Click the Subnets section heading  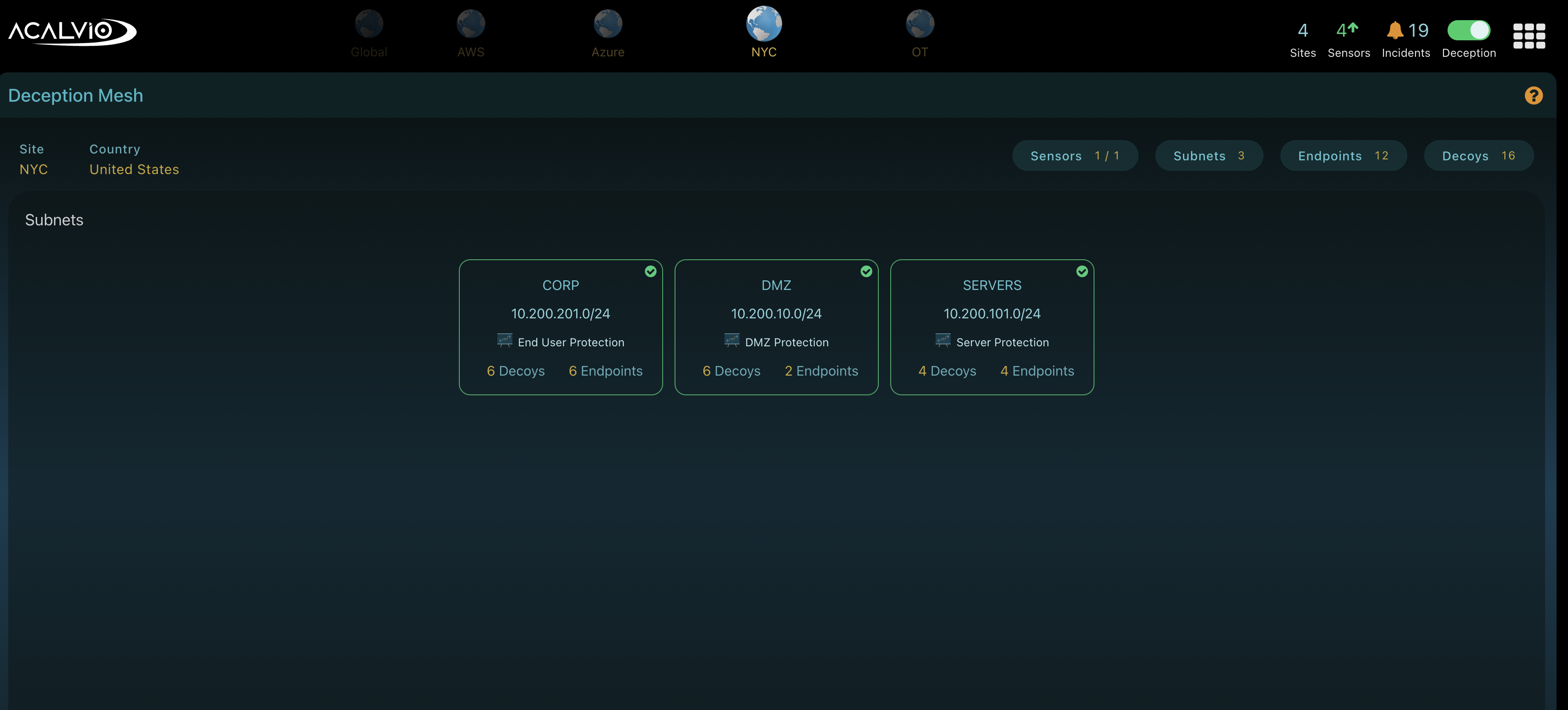tap(54, 220)
